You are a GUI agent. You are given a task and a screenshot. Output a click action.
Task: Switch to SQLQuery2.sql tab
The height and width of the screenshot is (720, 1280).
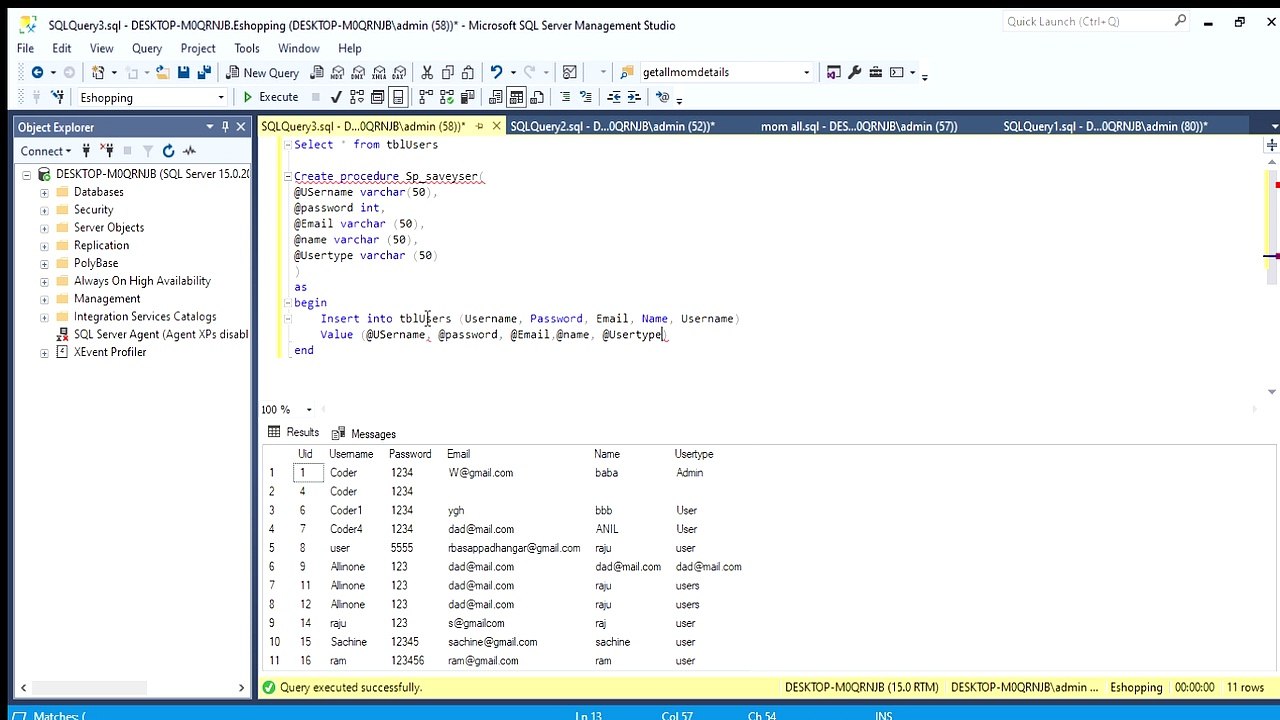(x=611, y=126)
